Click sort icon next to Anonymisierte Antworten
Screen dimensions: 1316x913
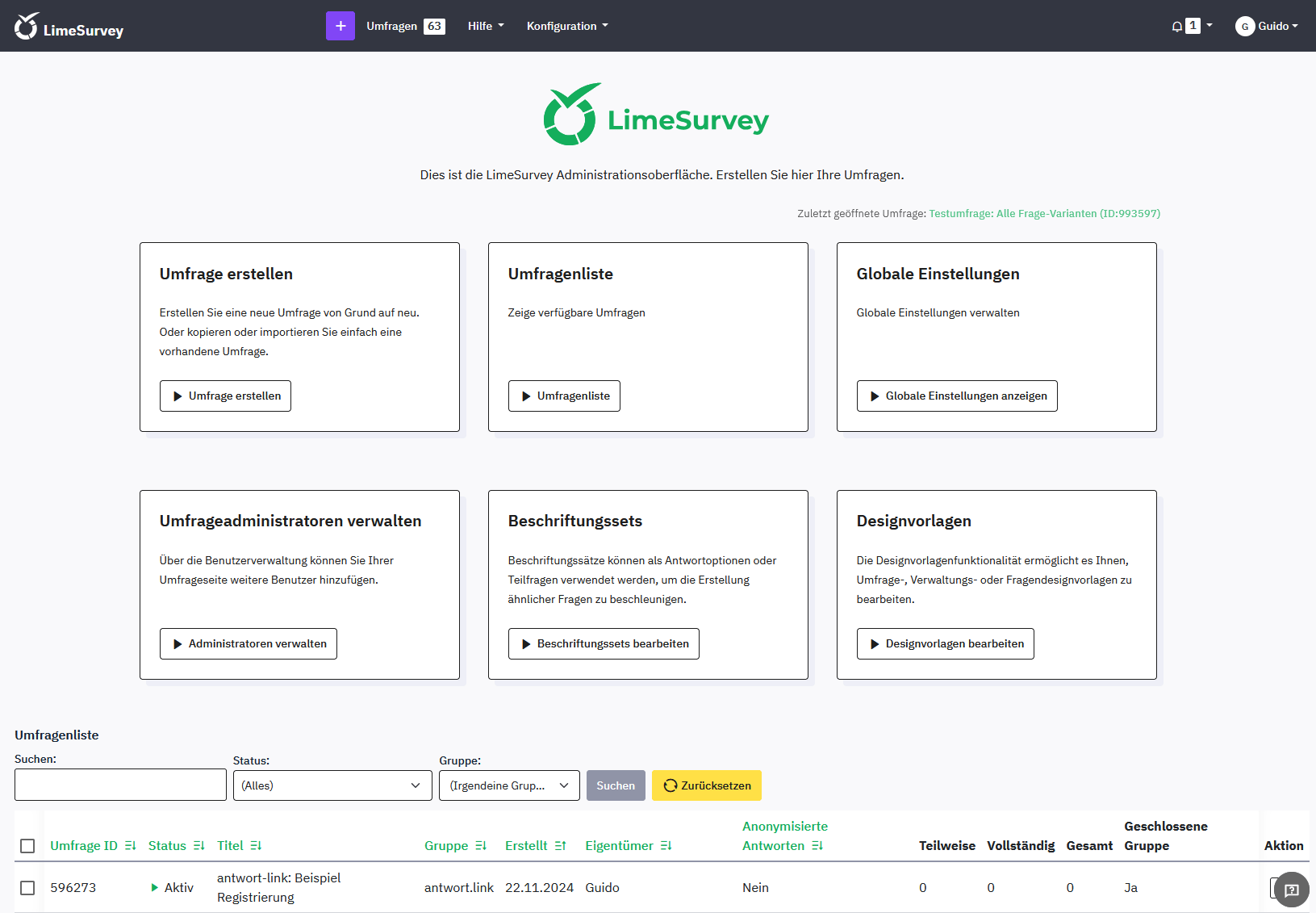[x=817, y=846]
